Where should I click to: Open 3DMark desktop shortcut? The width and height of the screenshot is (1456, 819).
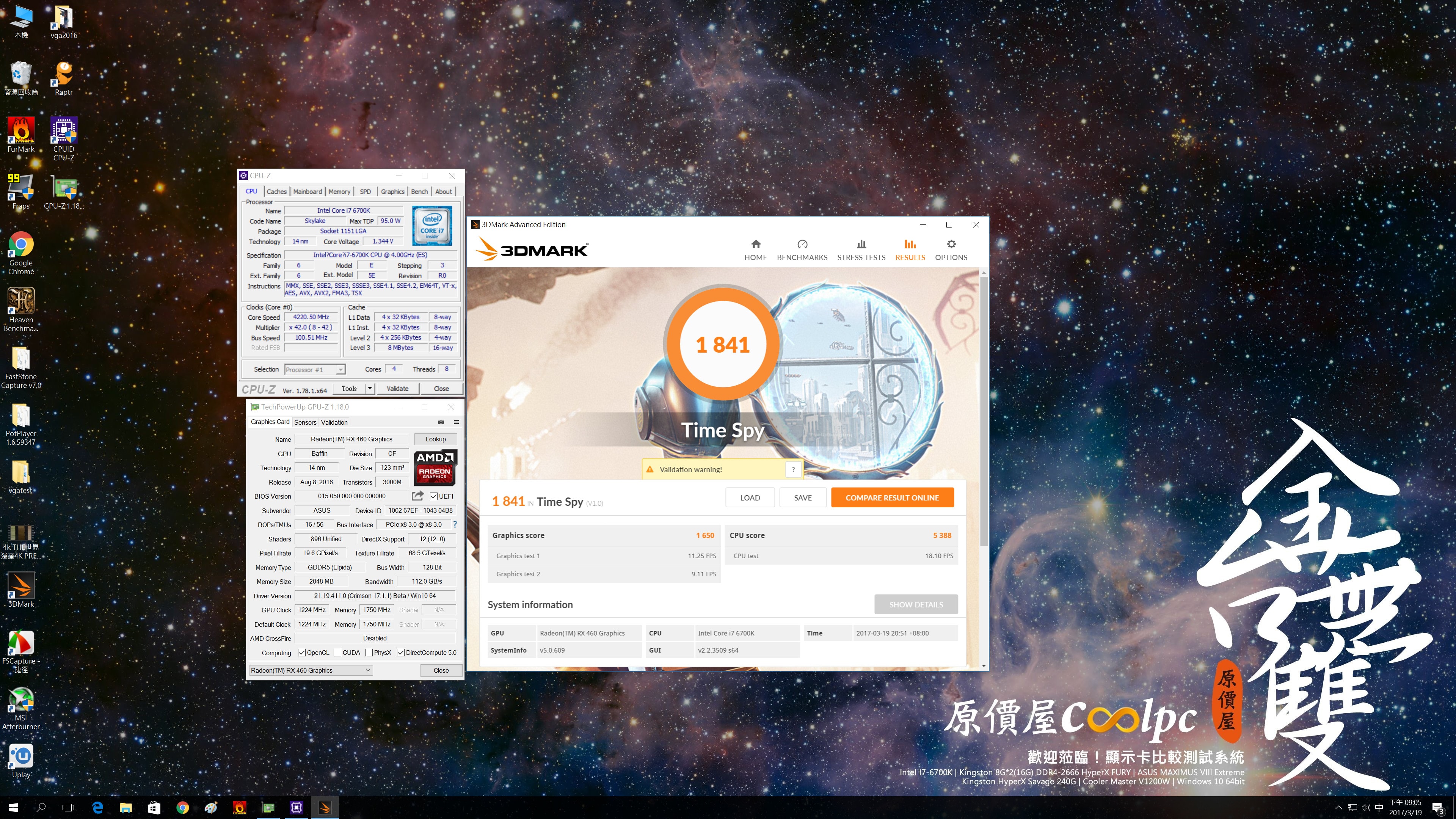point(21,590)
